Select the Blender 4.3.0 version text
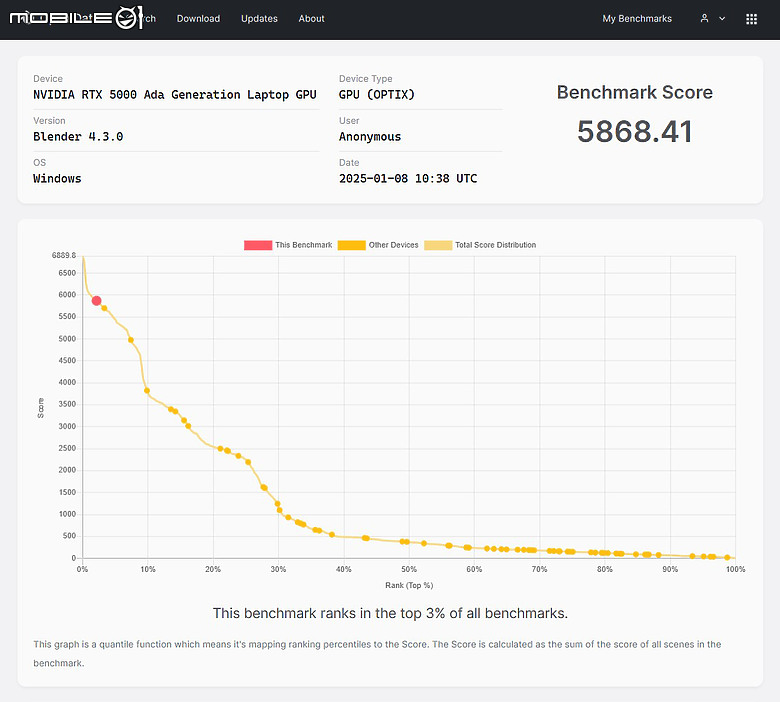Image resolution: width=780 pixels, height=702 pixels. coord(78,136)
